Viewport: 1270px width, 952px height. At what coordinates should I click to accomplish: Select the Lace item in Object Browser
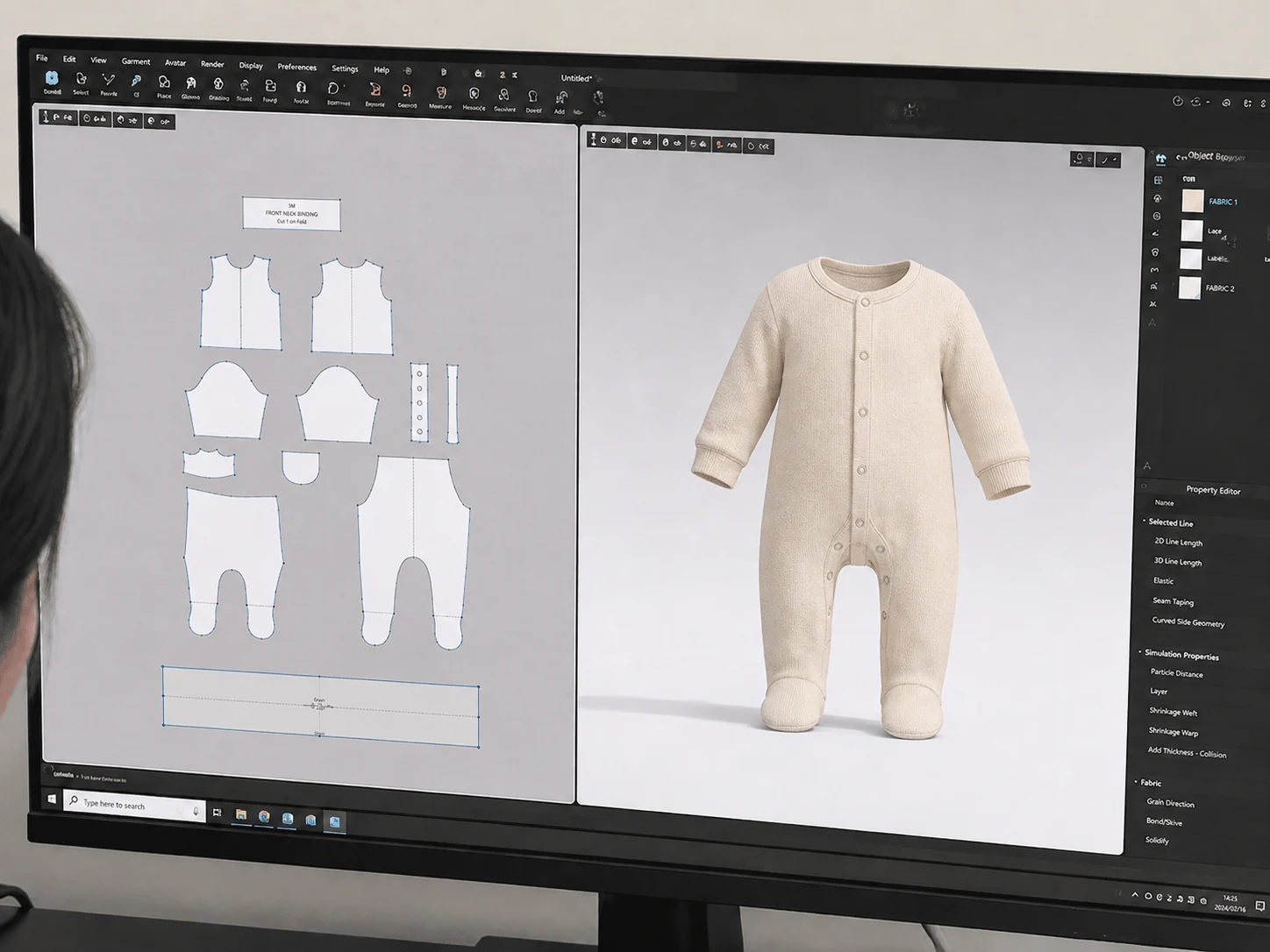point(1215,231)
